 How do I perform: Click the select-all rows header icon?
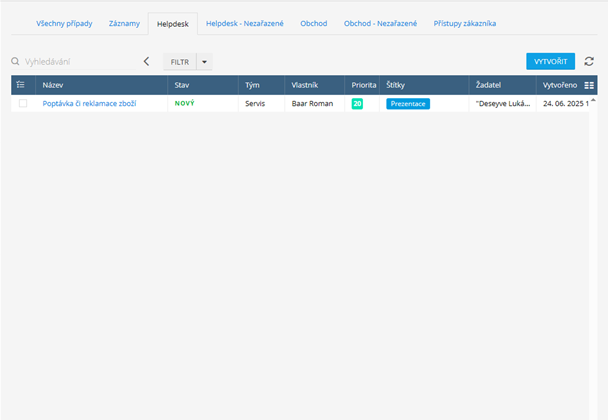tap(21, 85)
